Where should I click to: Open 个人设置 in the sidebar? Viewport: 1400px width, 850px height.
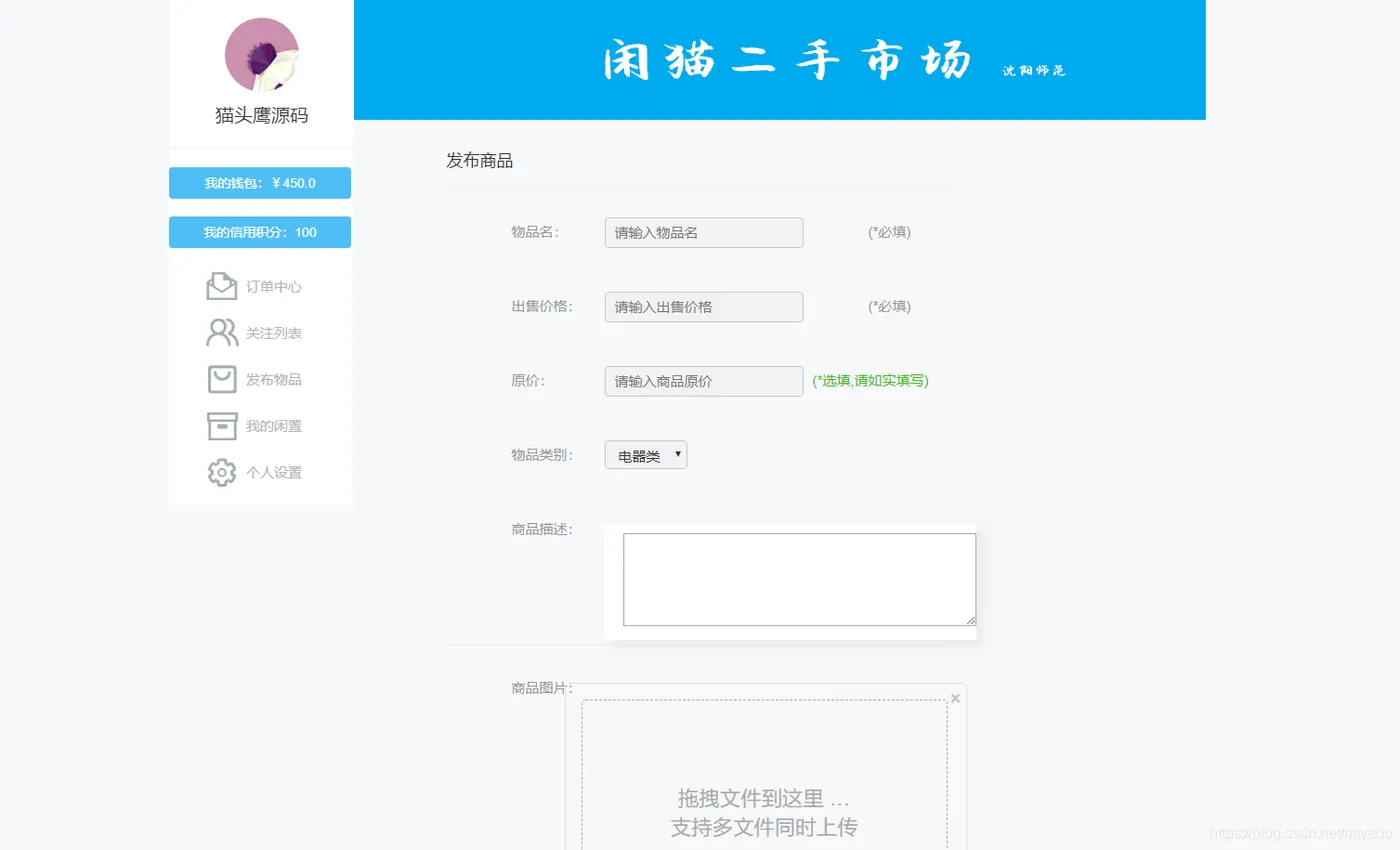[274, 473]
